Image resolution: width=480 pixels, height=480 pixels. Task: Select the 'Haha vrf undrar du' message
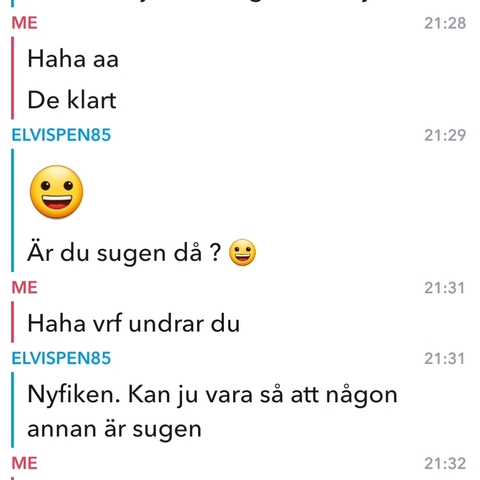134,324
